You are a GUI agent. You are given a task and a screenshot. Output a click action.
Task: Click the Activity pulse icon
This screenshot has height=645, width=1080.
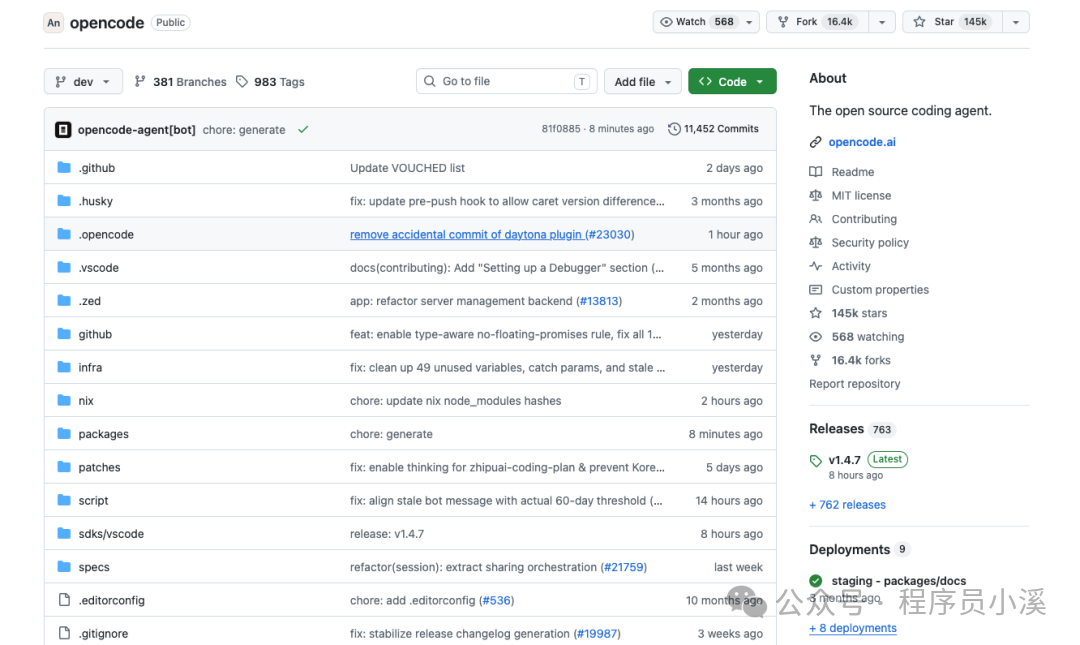816,266
